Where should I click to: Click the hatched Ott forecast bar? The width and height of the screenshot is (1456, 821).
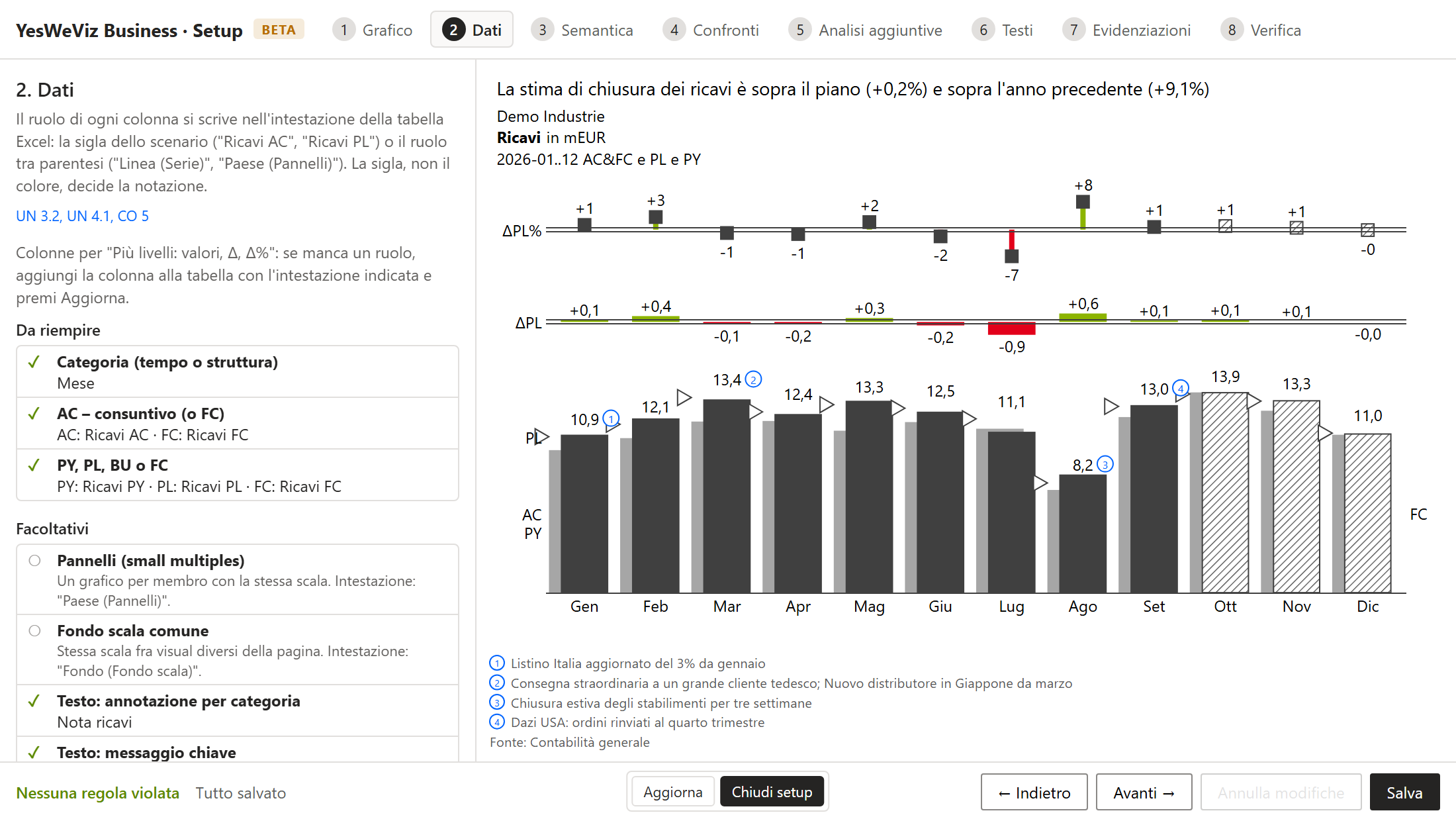[1225, 493]
